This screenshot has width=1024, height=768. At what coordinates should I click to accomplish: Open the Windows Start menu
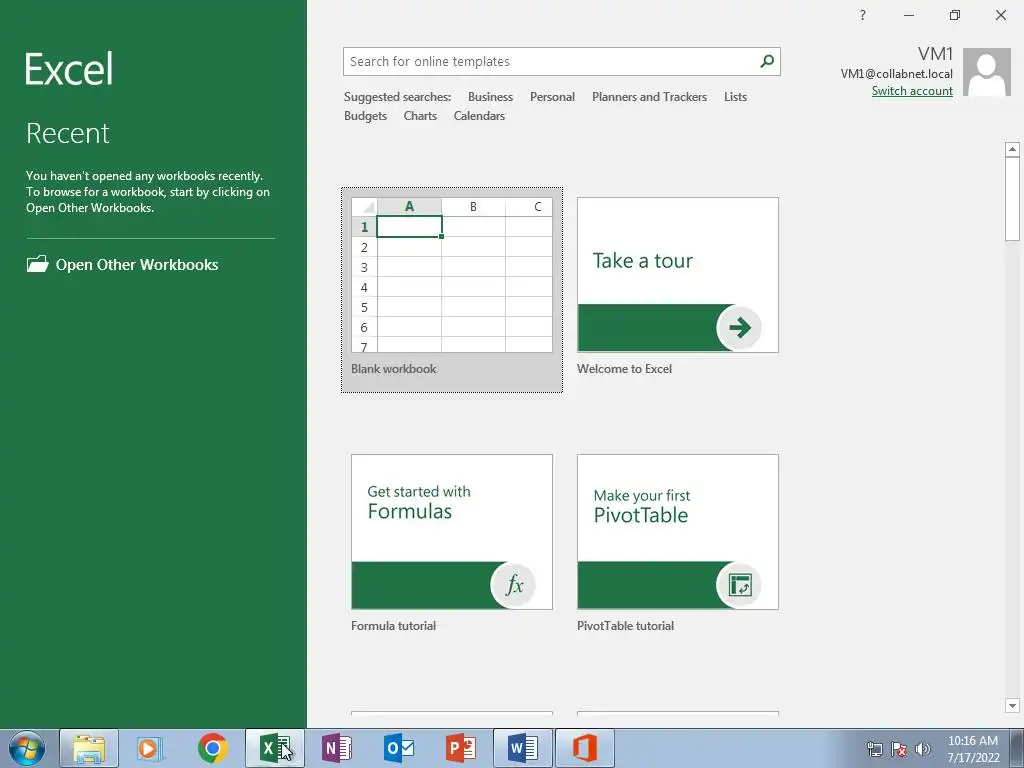pos(27,748)
